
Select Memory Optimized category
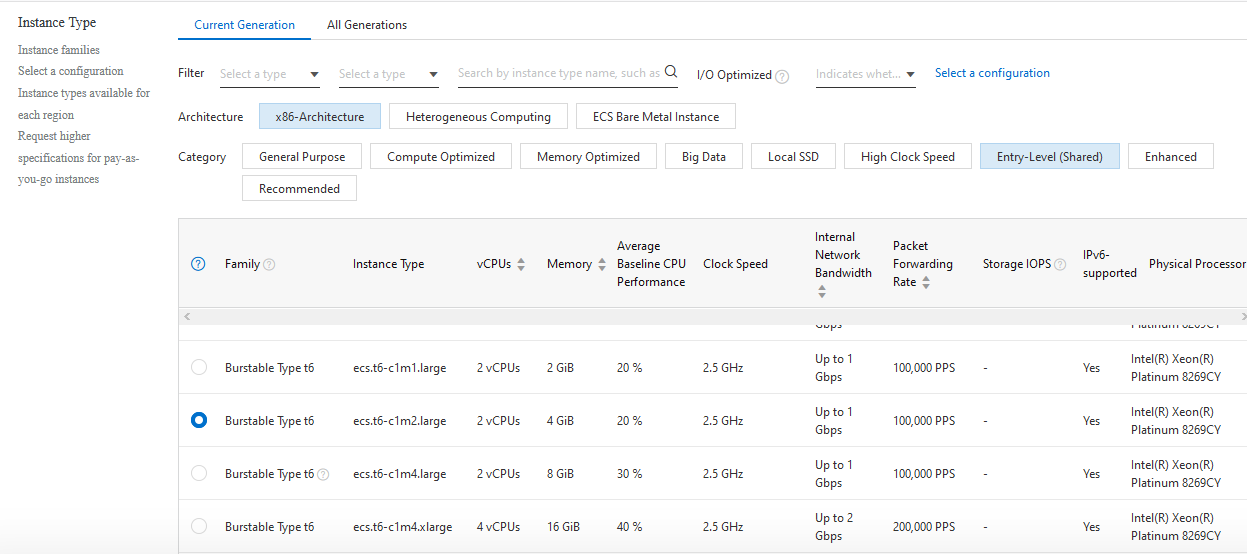pos(588,157)
